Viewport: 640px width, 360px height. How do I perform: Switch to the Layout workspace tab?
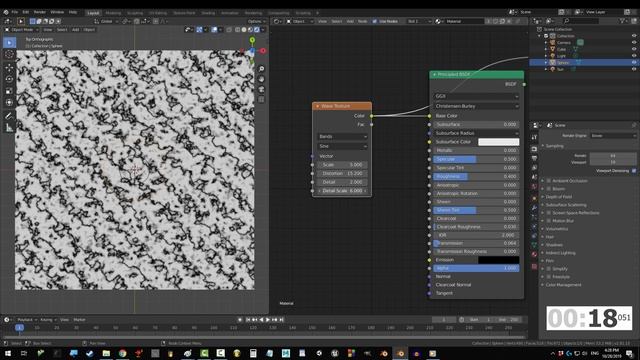click(x=93, y=13)
